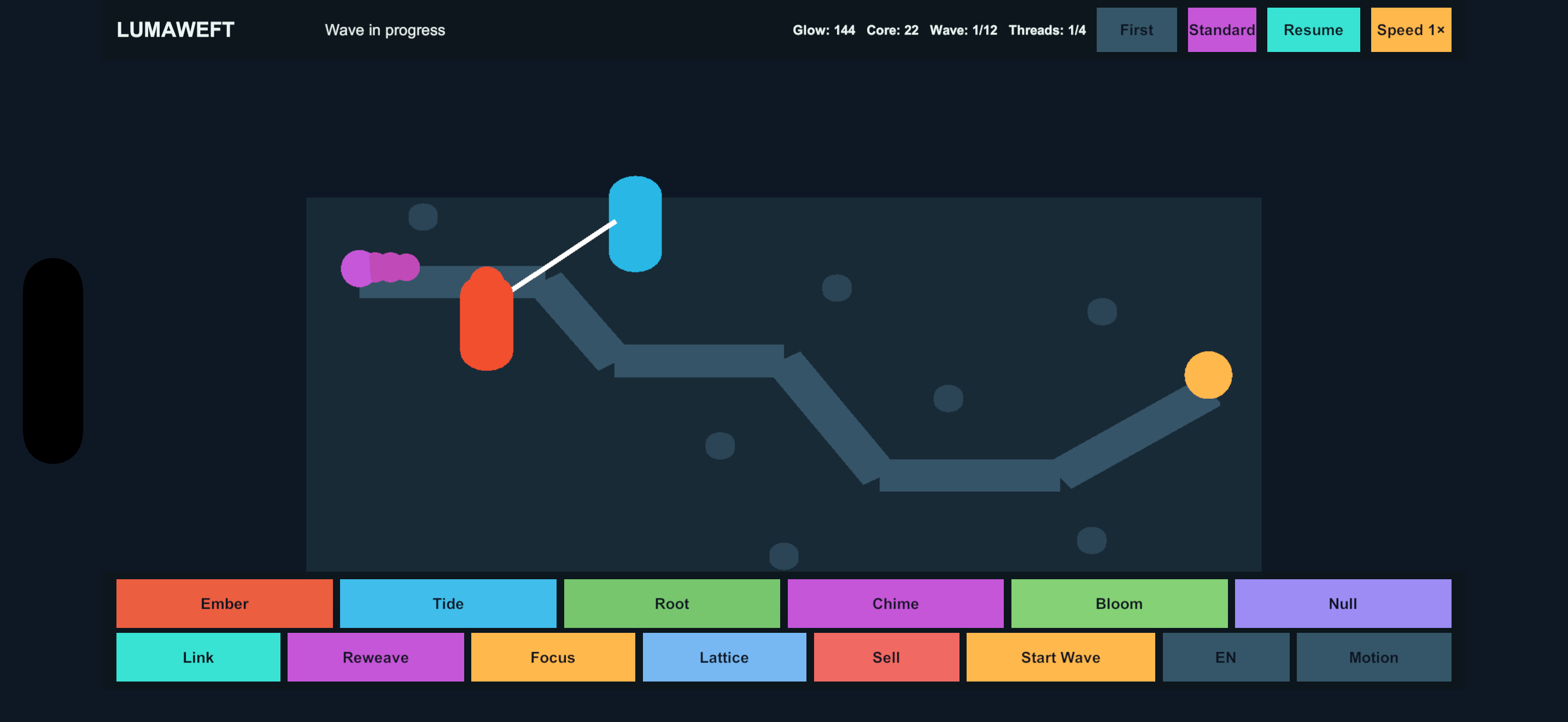Select the red Ember tower on the map
This screenshot has height=722, width=1568.
coord(487,318)
